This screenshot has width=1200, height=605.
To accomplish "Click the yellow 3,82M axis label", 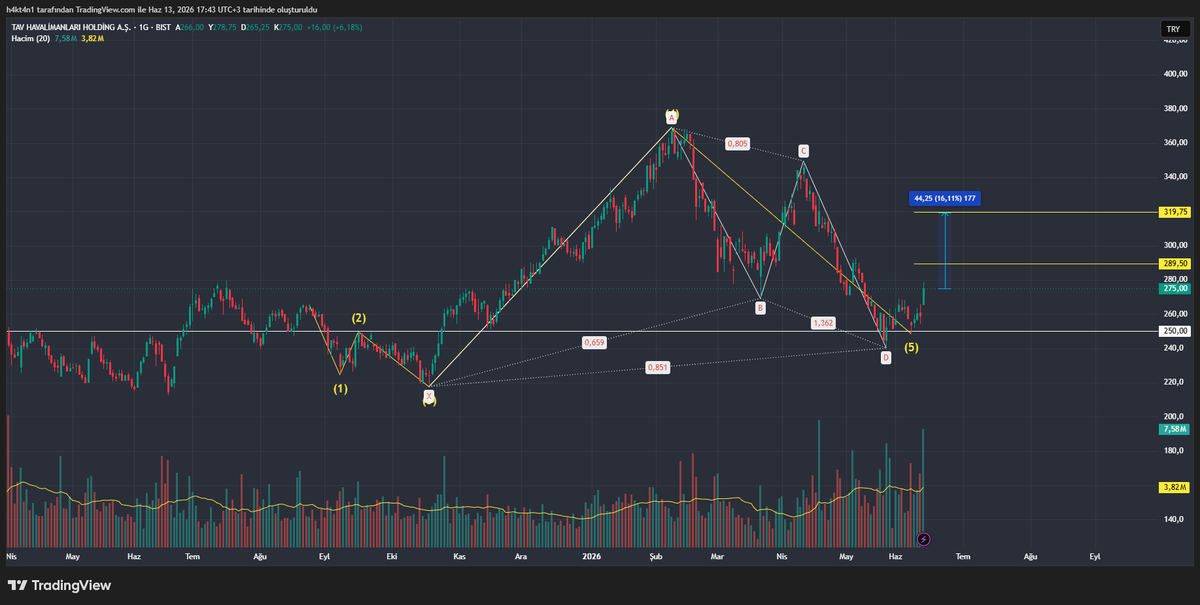I will pyautogui.click(x=1173, y=487).
